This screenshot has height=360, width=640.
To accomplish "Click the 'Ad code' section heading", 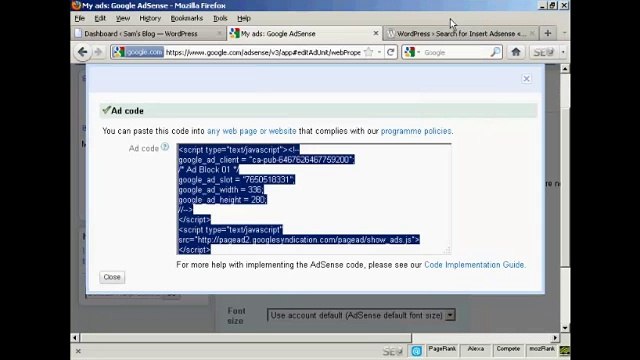I will pyautogui.click(x=127, y=111).
